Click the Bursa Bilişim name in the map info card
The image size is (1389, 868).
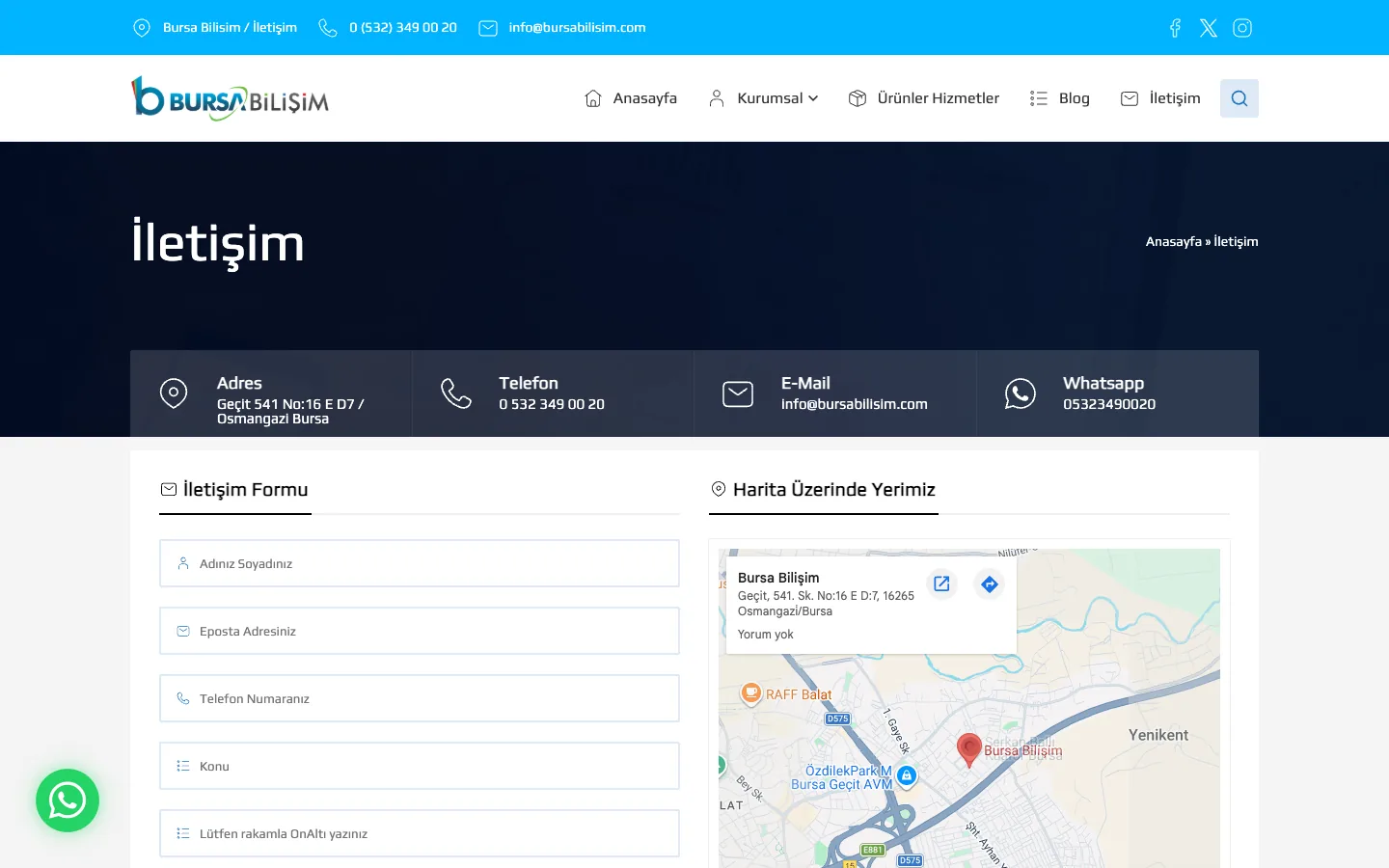778,578
